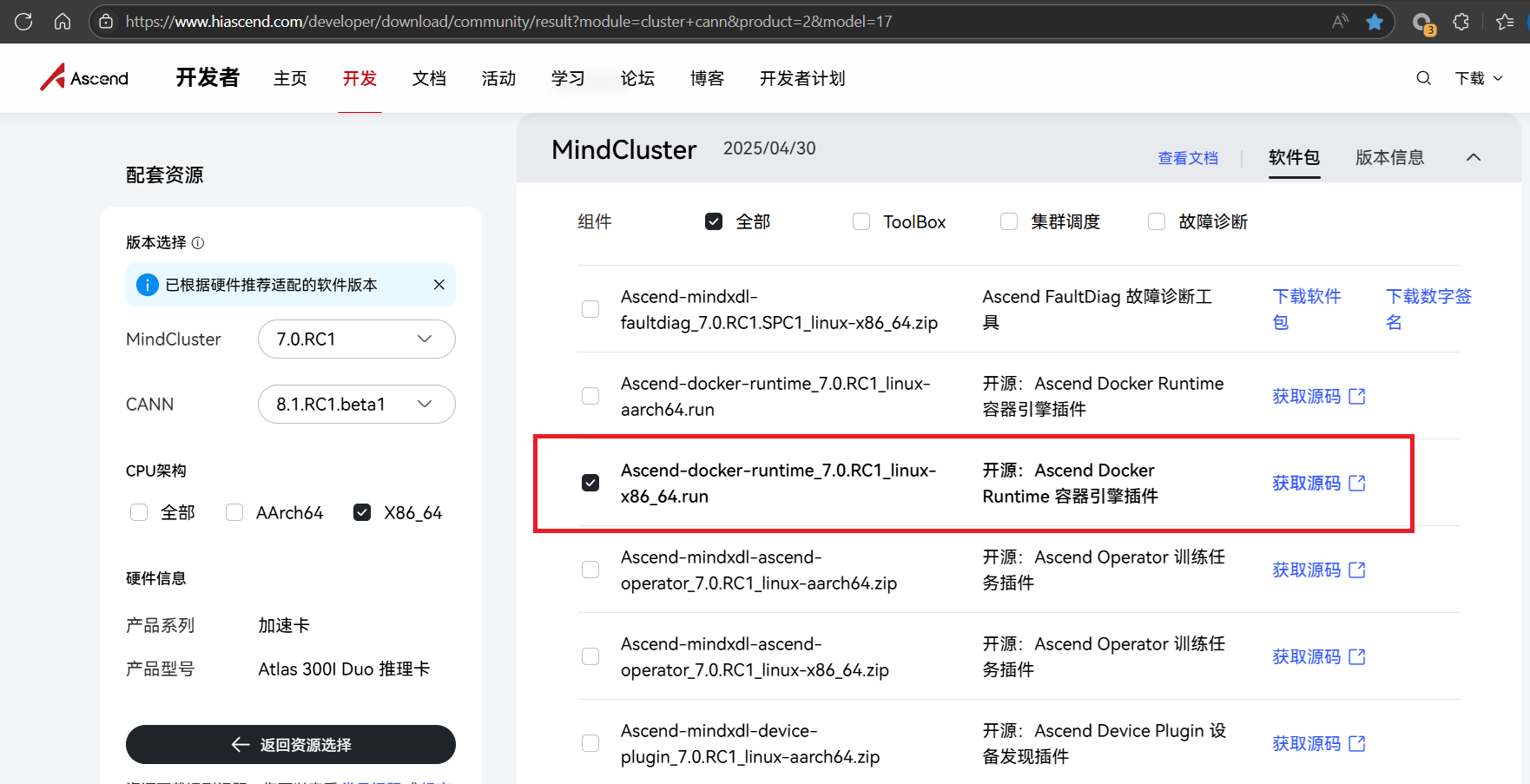View site information via the lock icon
The width and height of the screenshot is (1530, 784).
click(106, 22)
